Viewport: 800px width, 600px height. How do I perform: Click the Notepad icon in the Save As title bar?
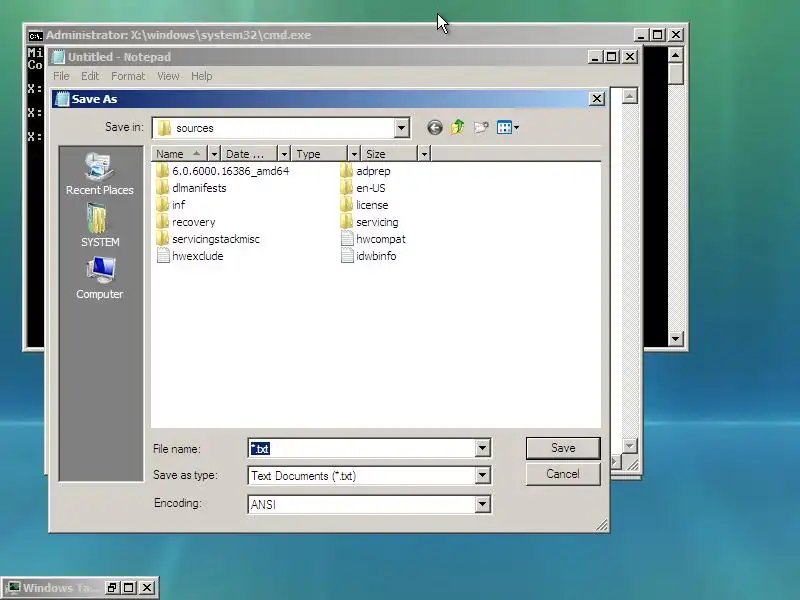point(62,99)
